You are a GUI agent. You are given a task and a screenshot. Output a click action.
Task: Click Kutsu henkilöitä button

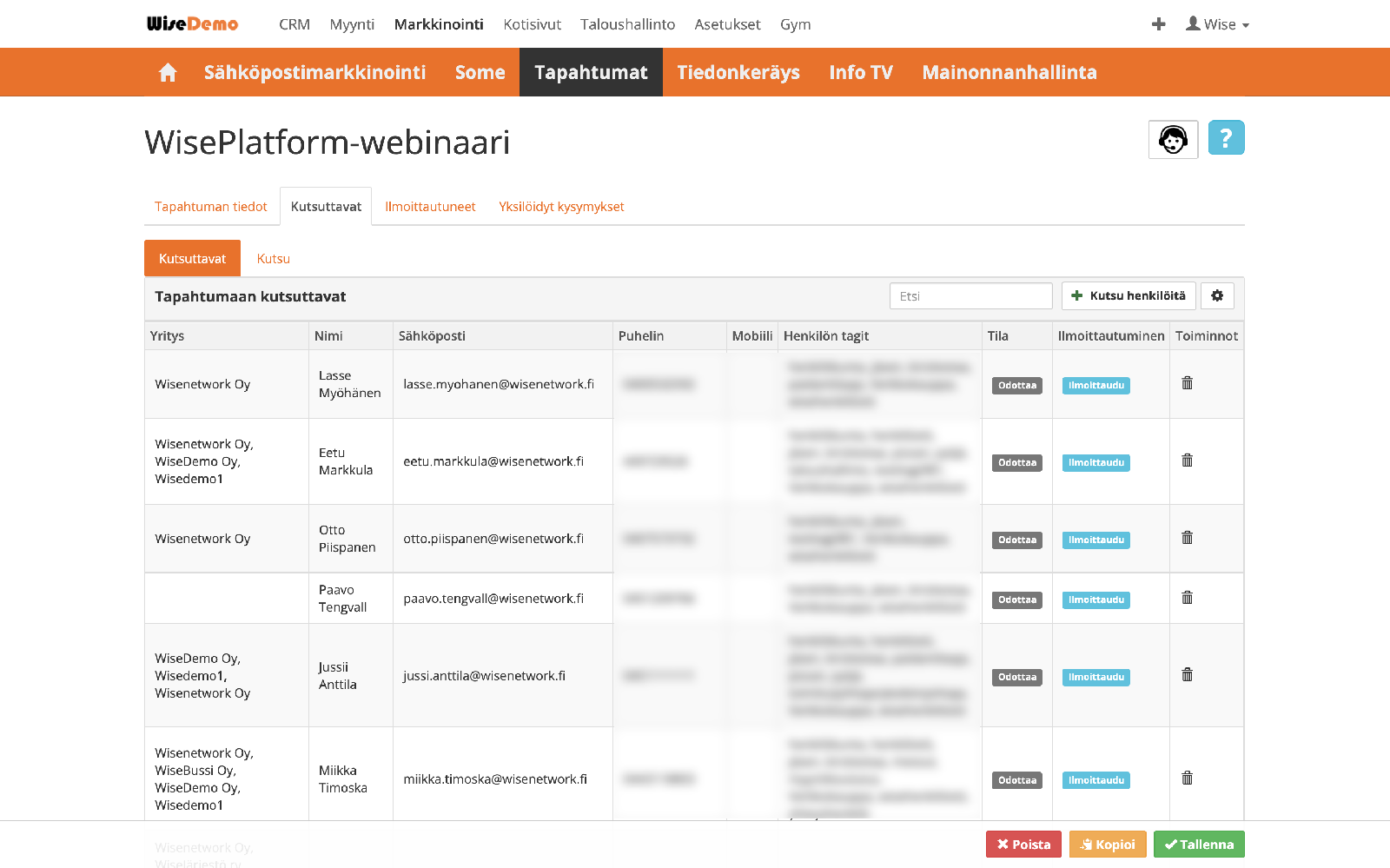click(x=1129, y=295)
